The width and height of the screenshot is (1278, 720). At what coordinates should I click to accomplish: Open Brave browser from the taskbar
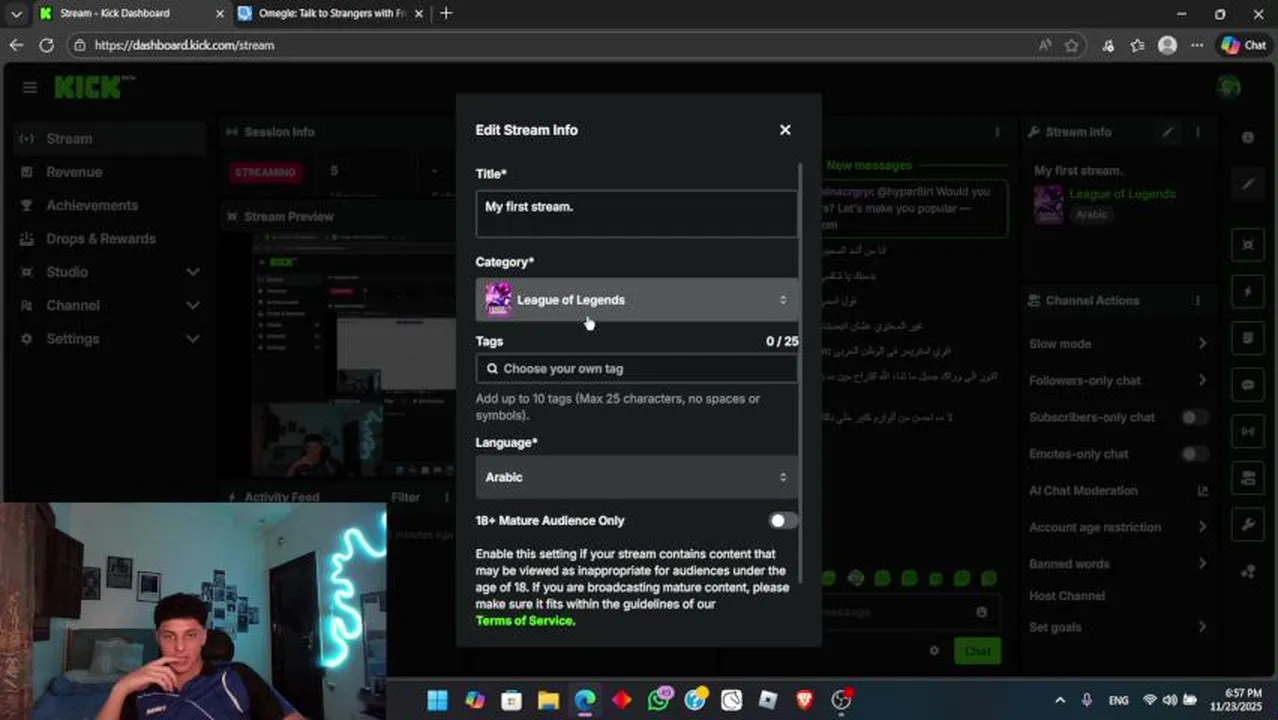point(804,700)
